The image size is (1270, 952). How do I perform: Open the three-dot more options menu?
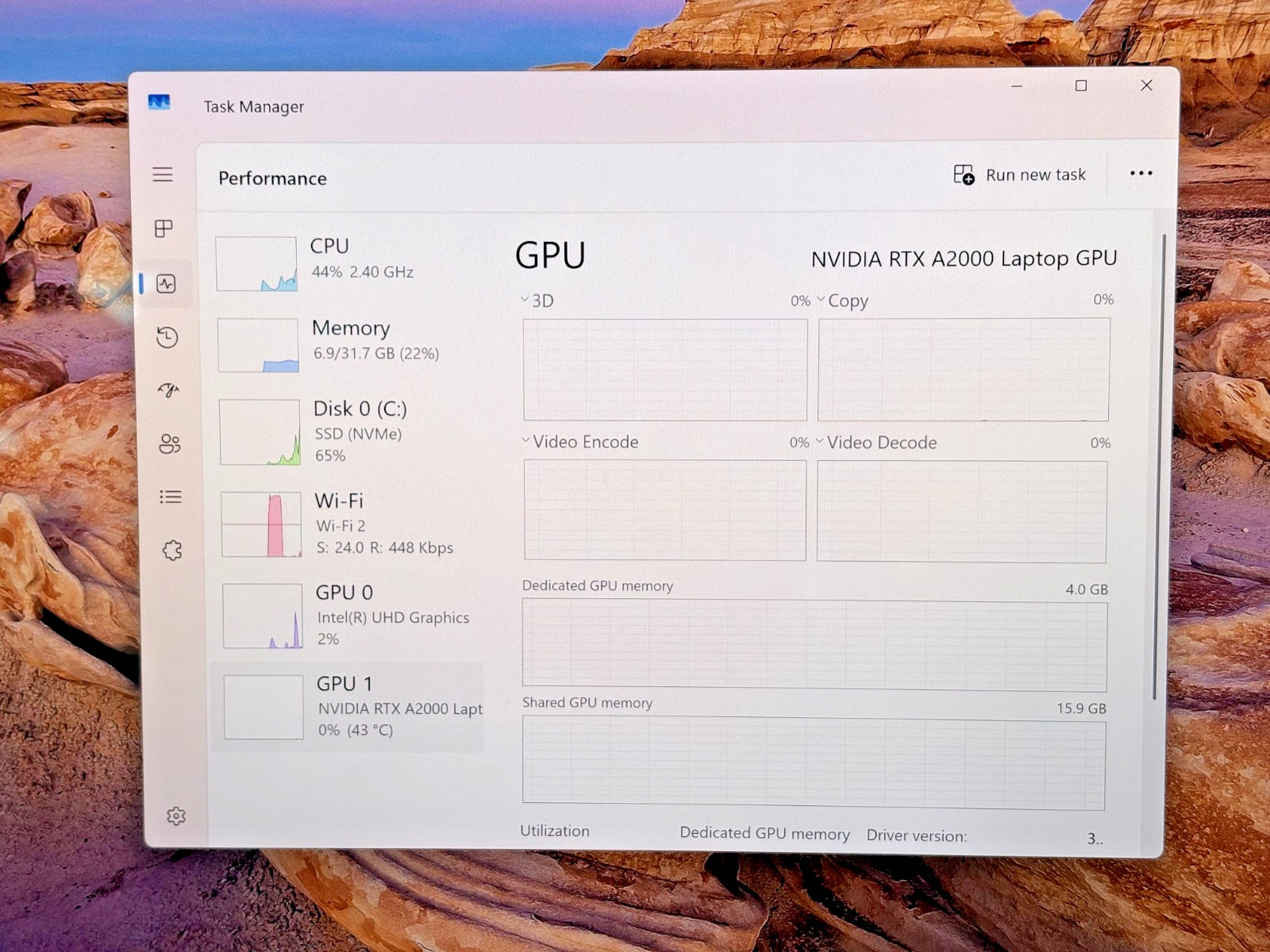click(1141, 174)
